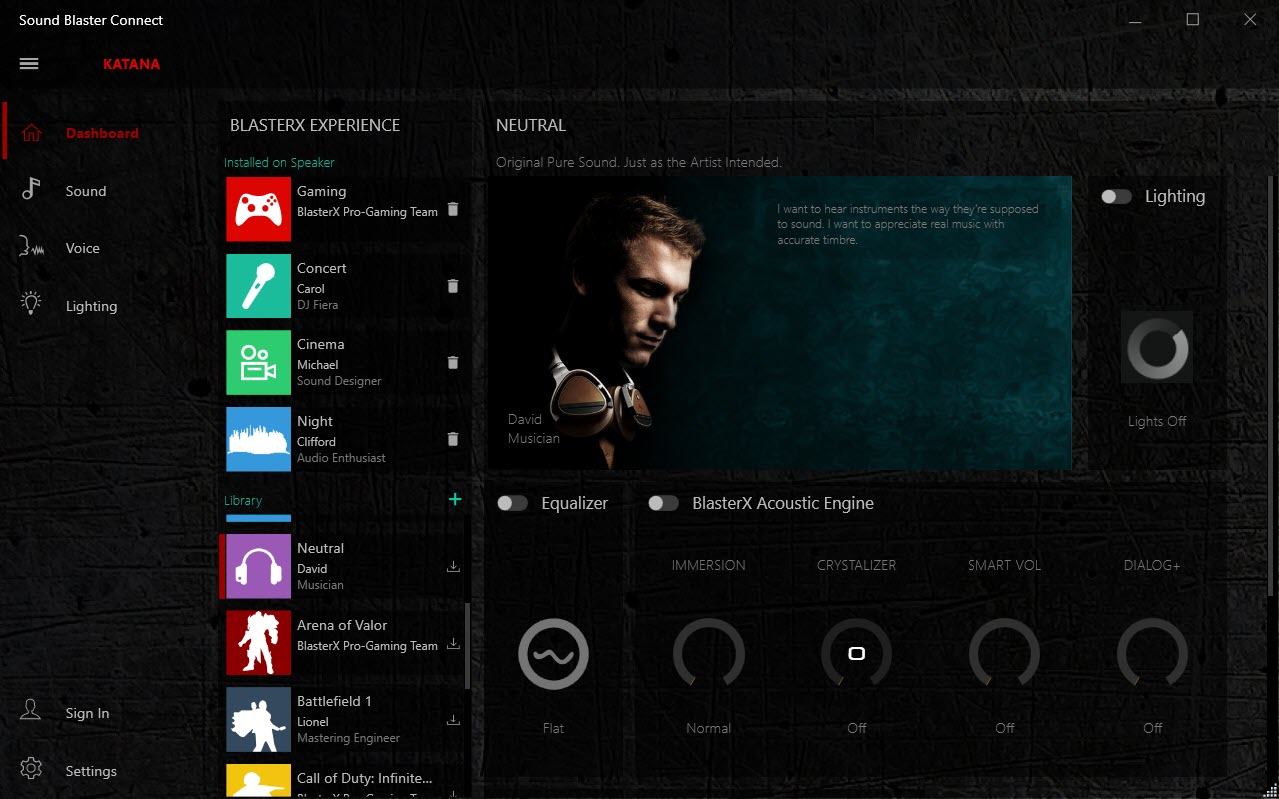Image resolution: width=1279 pixels, height=799 pixels.
Task: Click the Lighting bulb icon
Action: click(x=31, y=305)
